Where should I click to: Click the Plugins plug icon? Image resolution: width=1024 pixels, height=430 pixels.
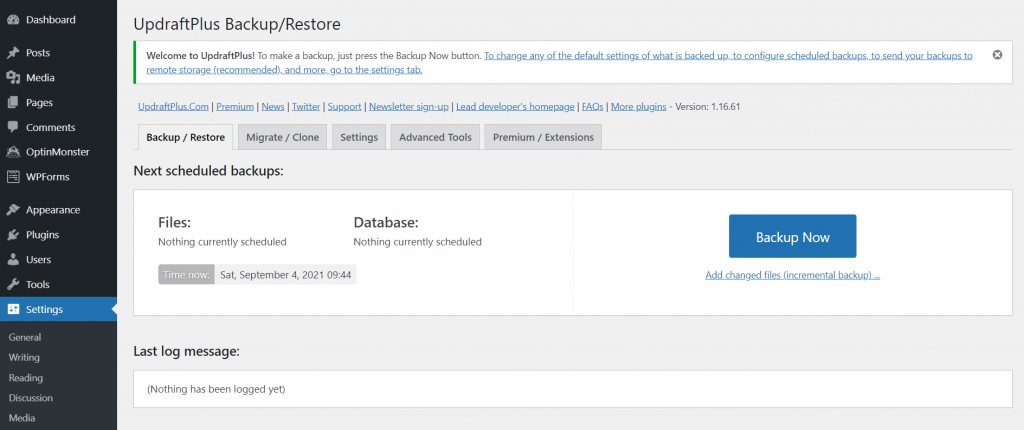click(x=13, y=235)
